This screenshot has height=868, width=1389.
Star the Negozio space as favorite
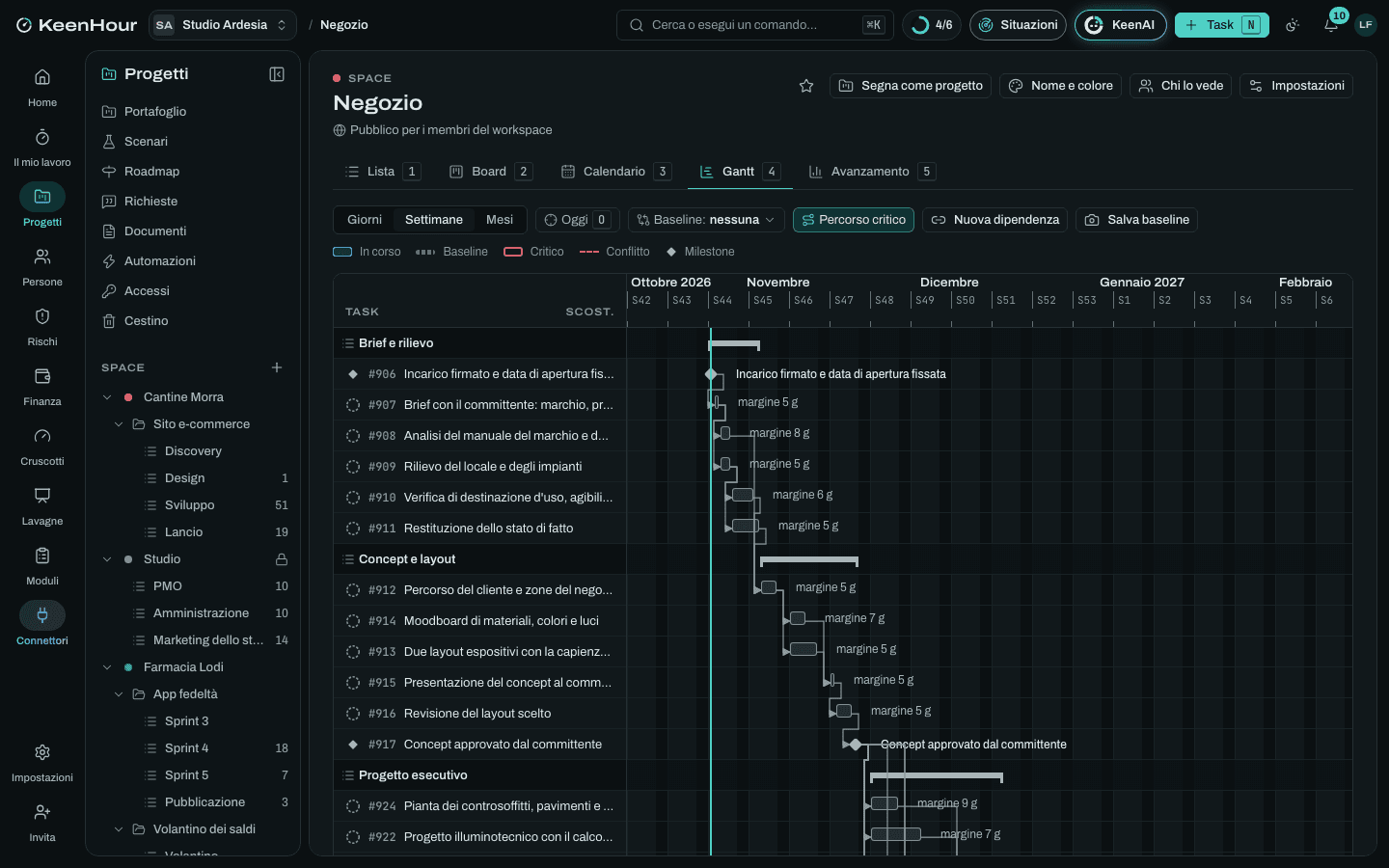pyautogui.click(x=806, y=86)
